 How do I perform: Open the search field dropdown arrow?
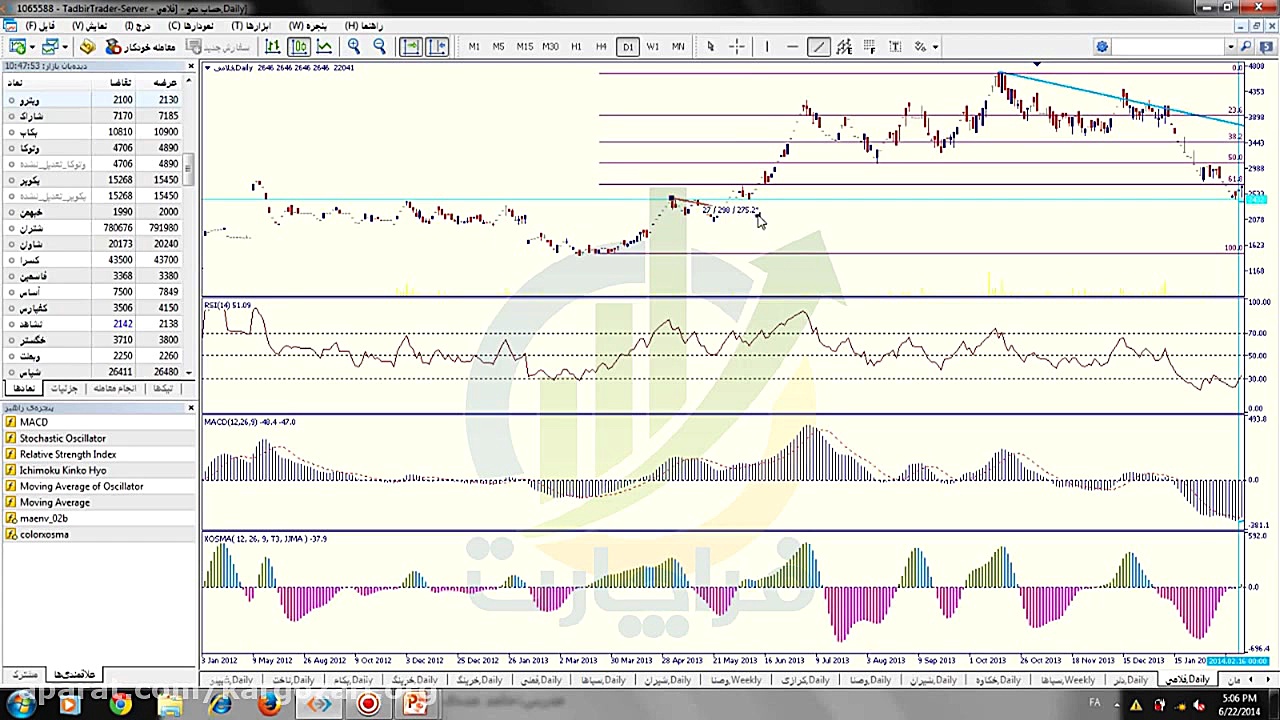pos(1231,46)
